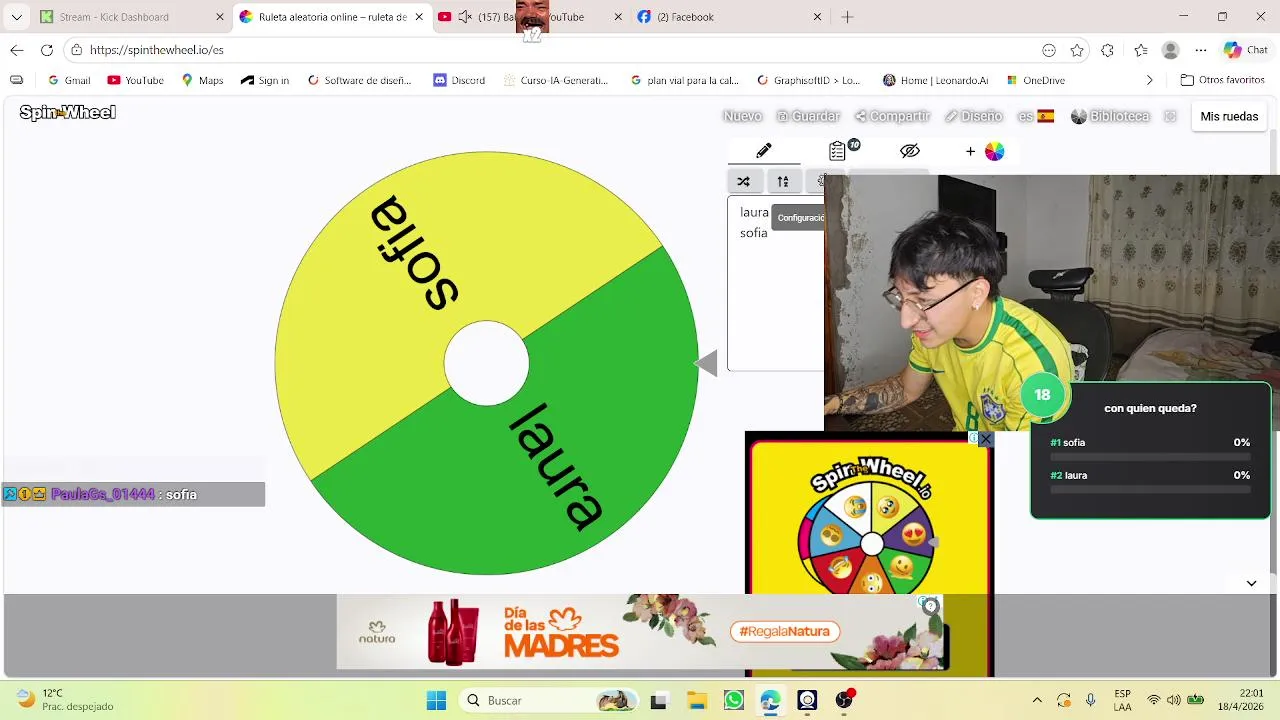
Task: Open Discord bookmark
Action: click(459, 80)
